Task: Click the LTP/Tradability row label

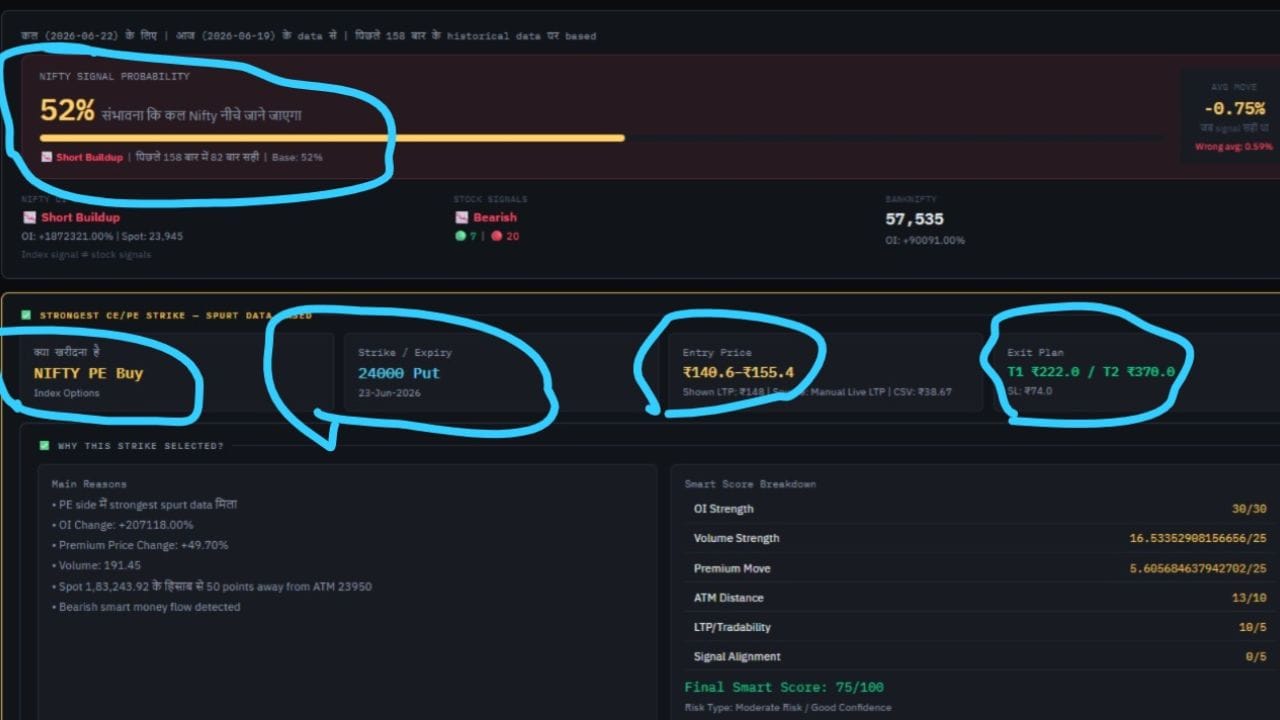Action: (x=732, y=627)
